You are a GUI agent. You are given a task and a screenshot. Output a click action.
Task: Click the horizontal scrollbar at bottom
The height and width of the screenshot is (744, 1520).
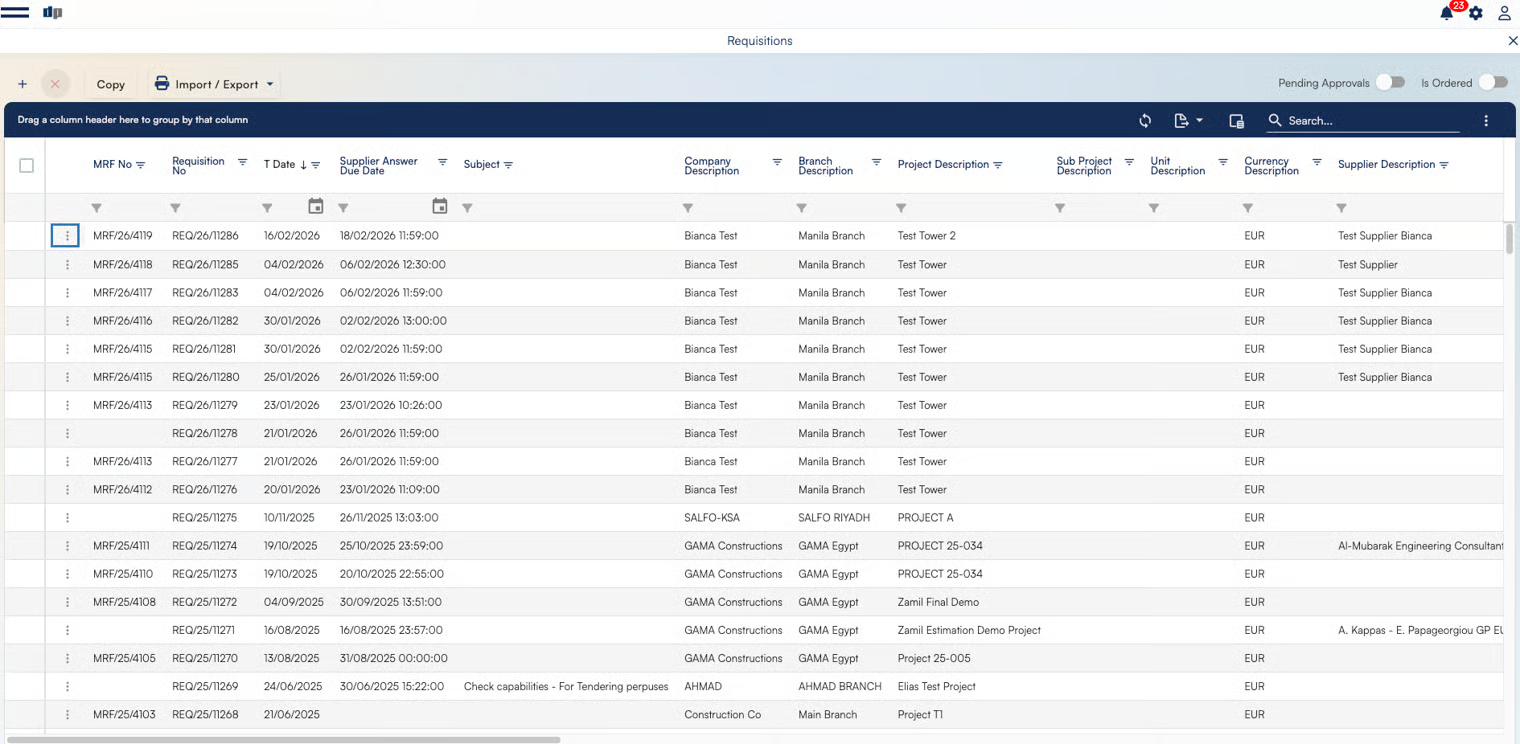pyautogui.click(x=282, y=740)
